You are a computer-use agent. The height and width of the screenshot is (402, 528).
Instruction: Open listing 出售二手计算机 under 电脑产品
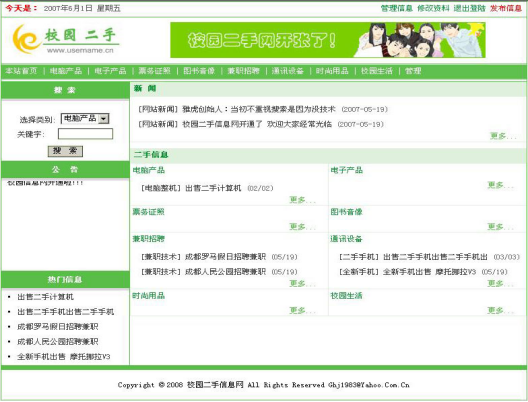(x=213, y=188)
